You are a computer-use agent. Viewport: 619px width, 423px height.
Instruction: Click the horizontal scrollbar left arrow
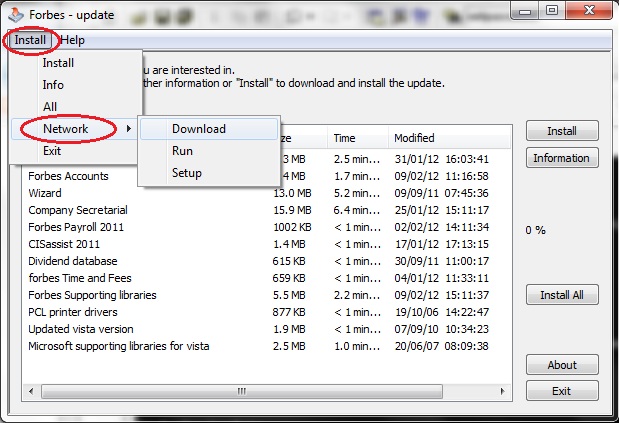pyautogui.click(x=31, y=391)
